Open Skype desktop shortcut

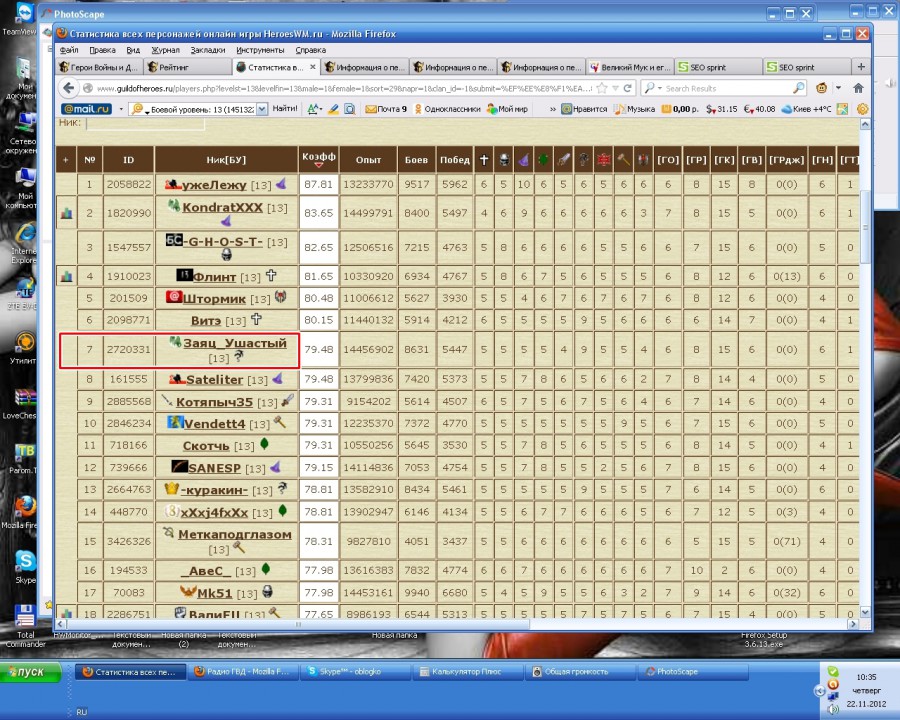(x=25, y=566)
